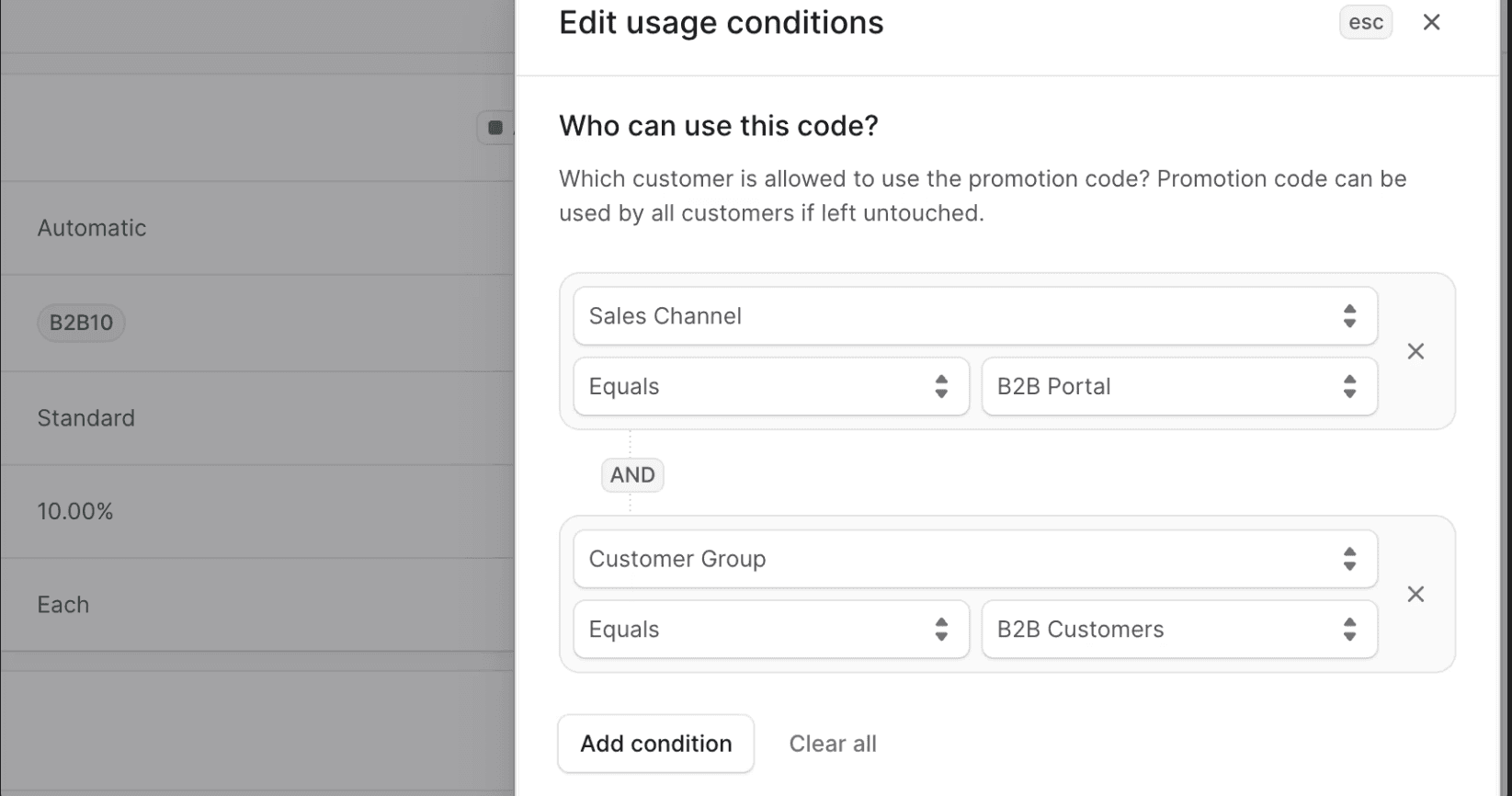This screenshot has width=1512, height=796.
Task: Click the chevron arrows on Customer Group field
Action: [x=1349, y=559]
